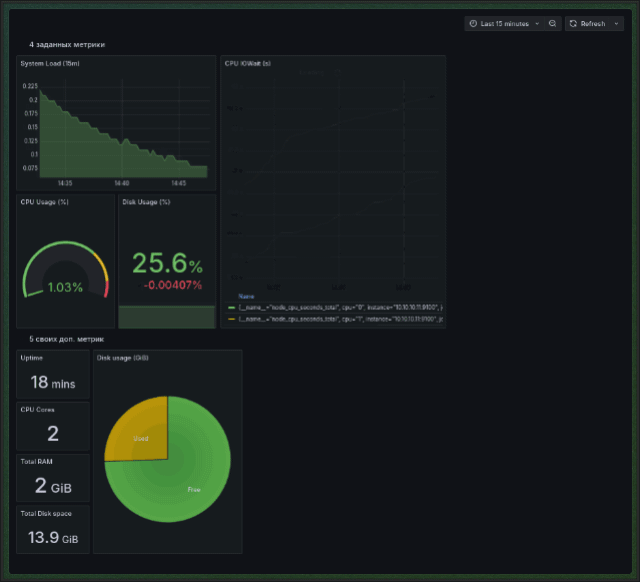Click green color swatch of cpu="0" series
This screenshot has height=582, width=640.
coord(232,307)
